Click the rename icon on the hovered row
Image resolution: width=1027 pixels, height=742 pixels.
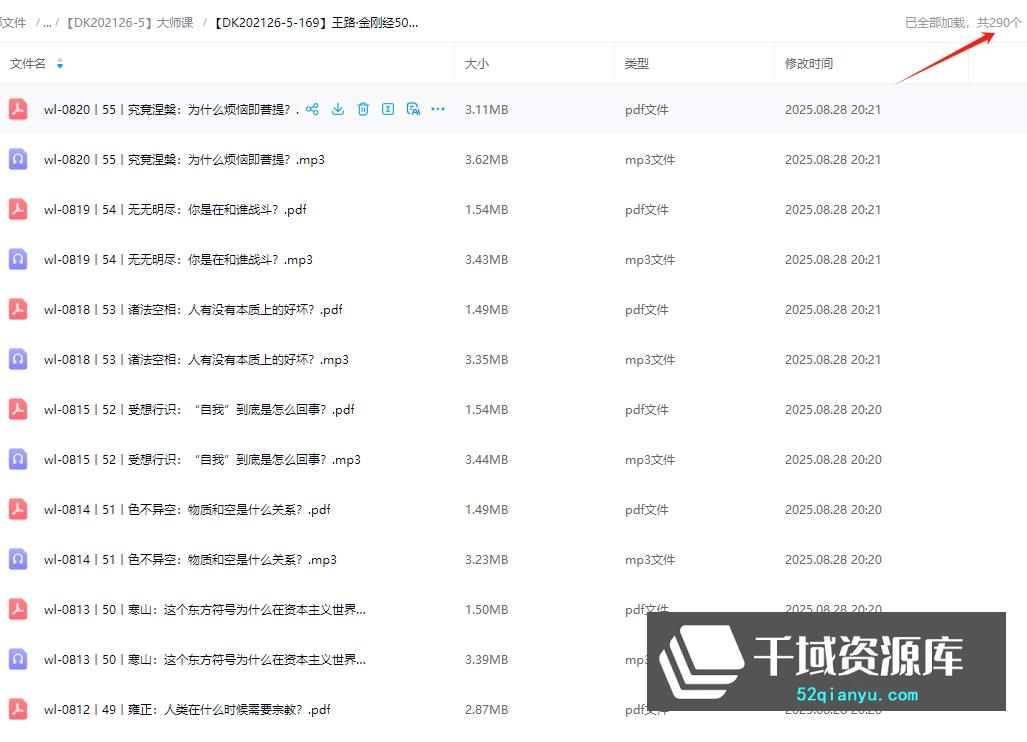(x=388, y=109)
